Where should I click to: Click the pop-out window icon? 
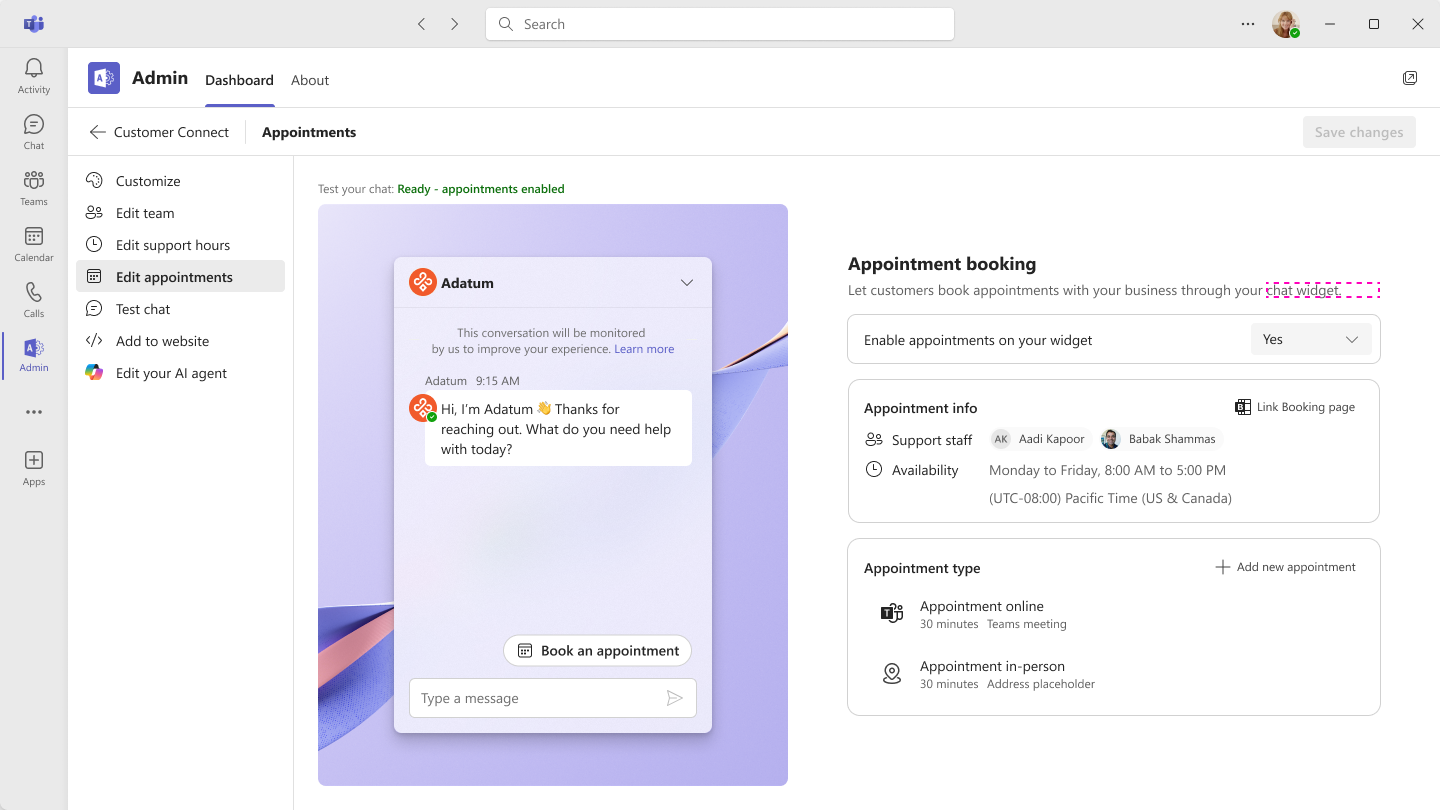point(1410,78)
